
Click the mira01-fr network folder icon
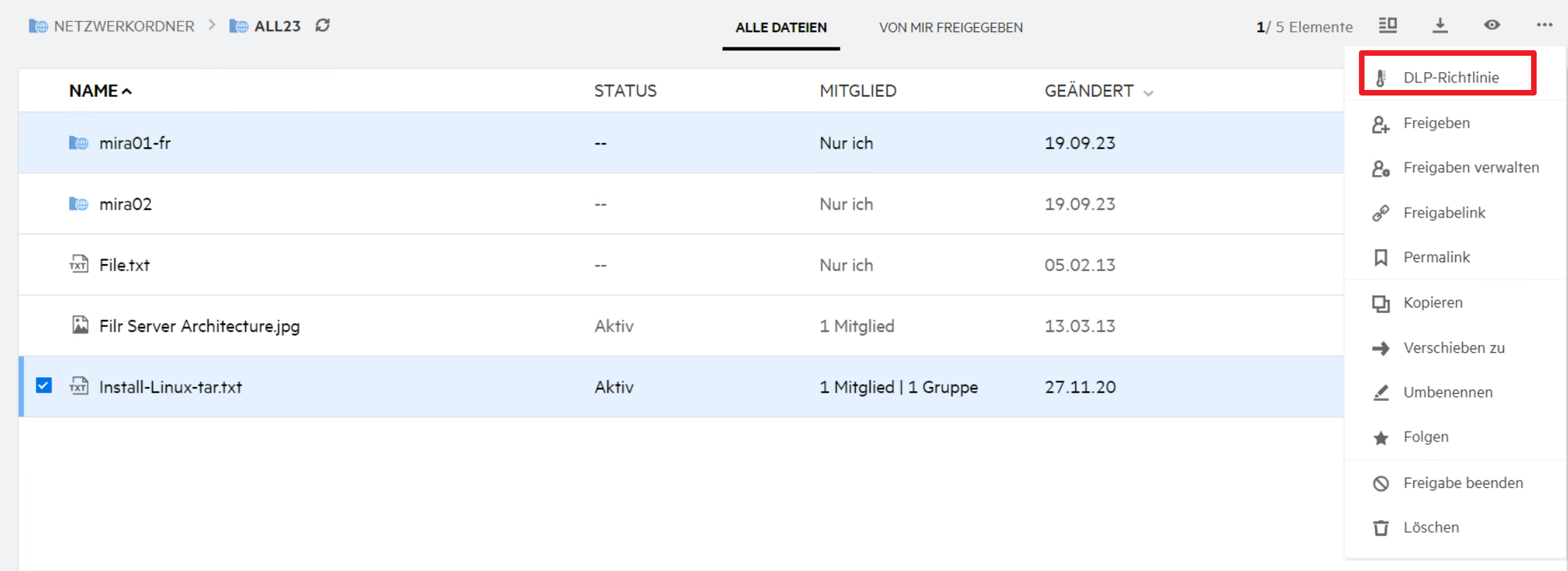pos(79,143)
